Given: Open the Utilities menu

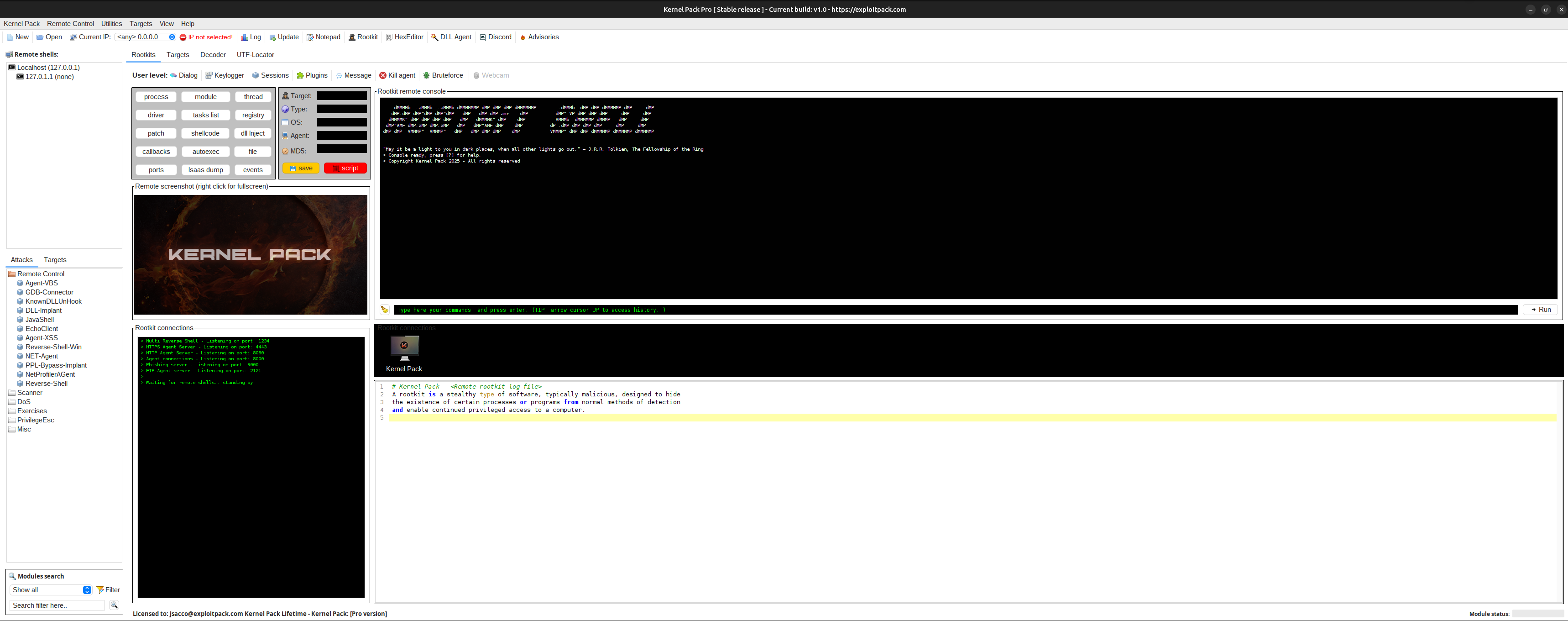Looking at the screenshot, I should [111, 24].
